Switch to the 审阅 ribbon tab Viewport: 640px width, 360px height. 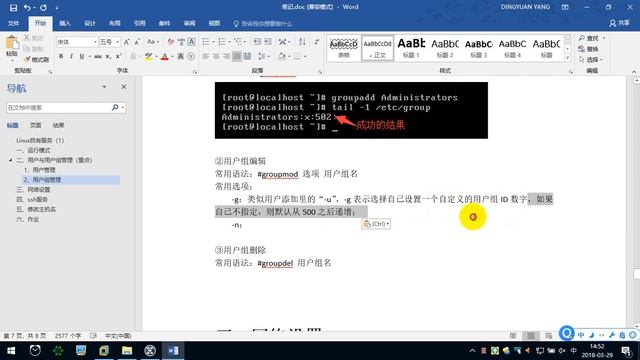click(x=189, y=23)
